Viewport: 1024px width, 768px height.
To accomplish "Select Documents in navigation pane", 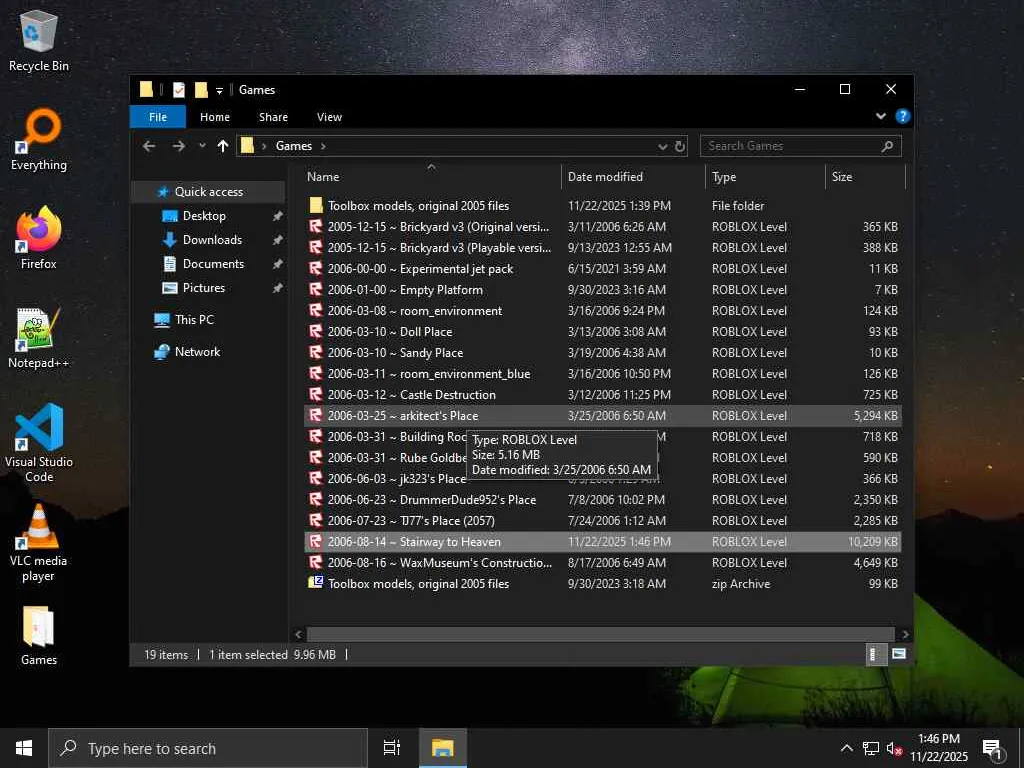I will pyautogui.click(x=213, y=264).
